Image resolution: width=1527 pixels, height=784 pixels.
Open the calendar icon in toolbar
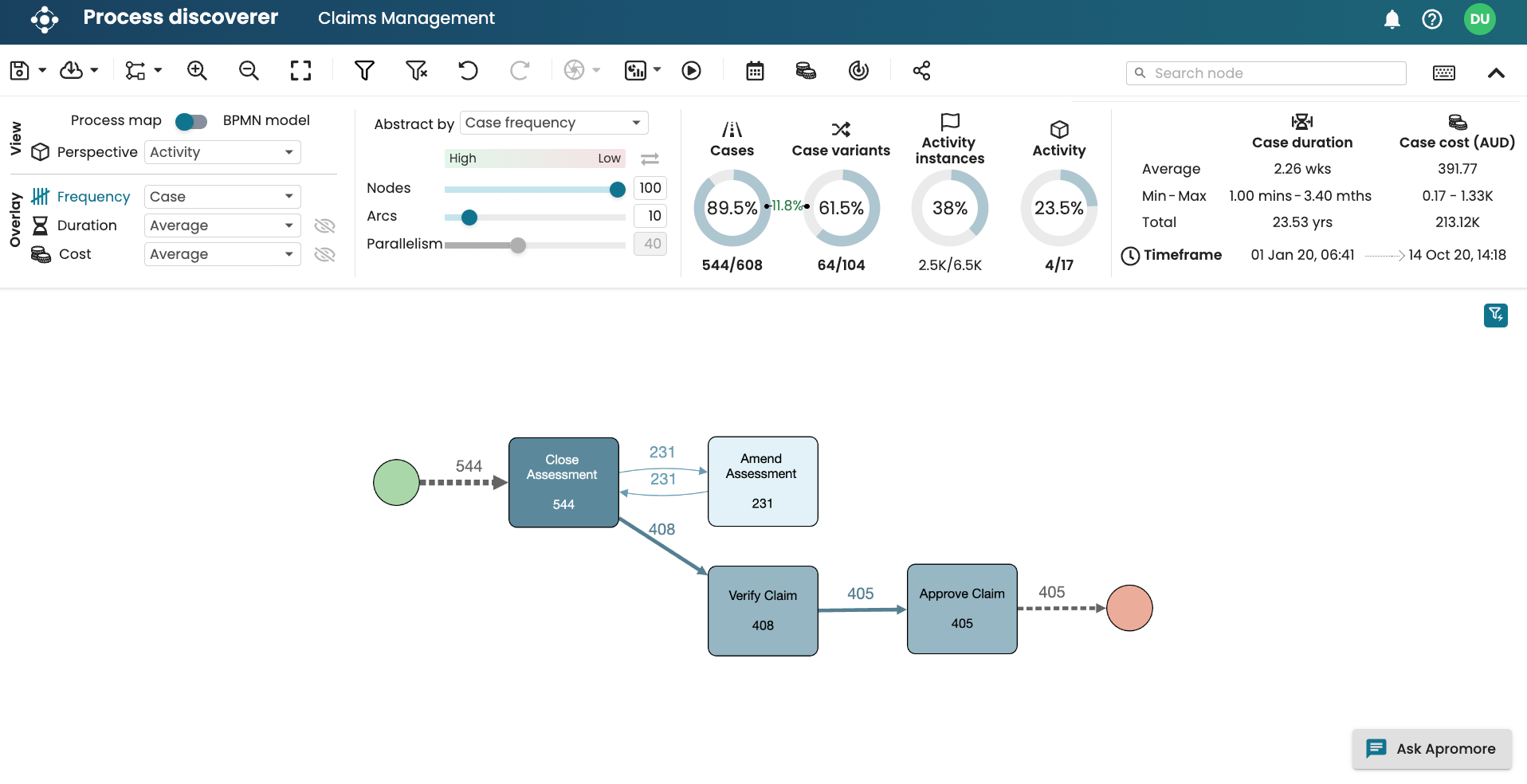755,71
